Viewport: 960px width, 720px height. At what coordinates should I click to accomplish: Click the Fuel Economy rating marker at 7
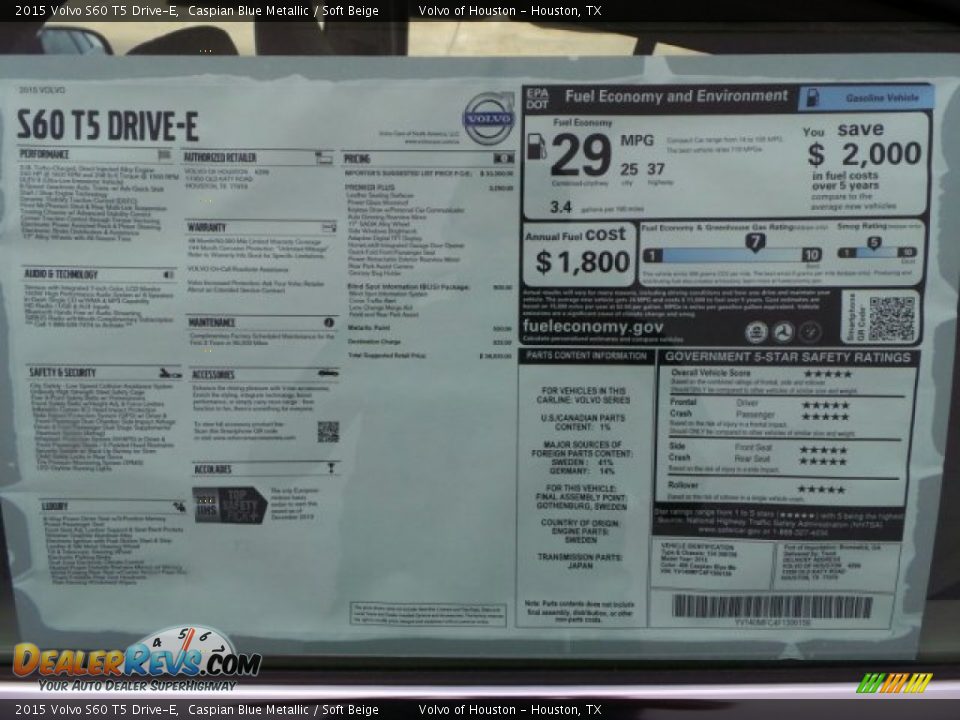tap(756, 240)
